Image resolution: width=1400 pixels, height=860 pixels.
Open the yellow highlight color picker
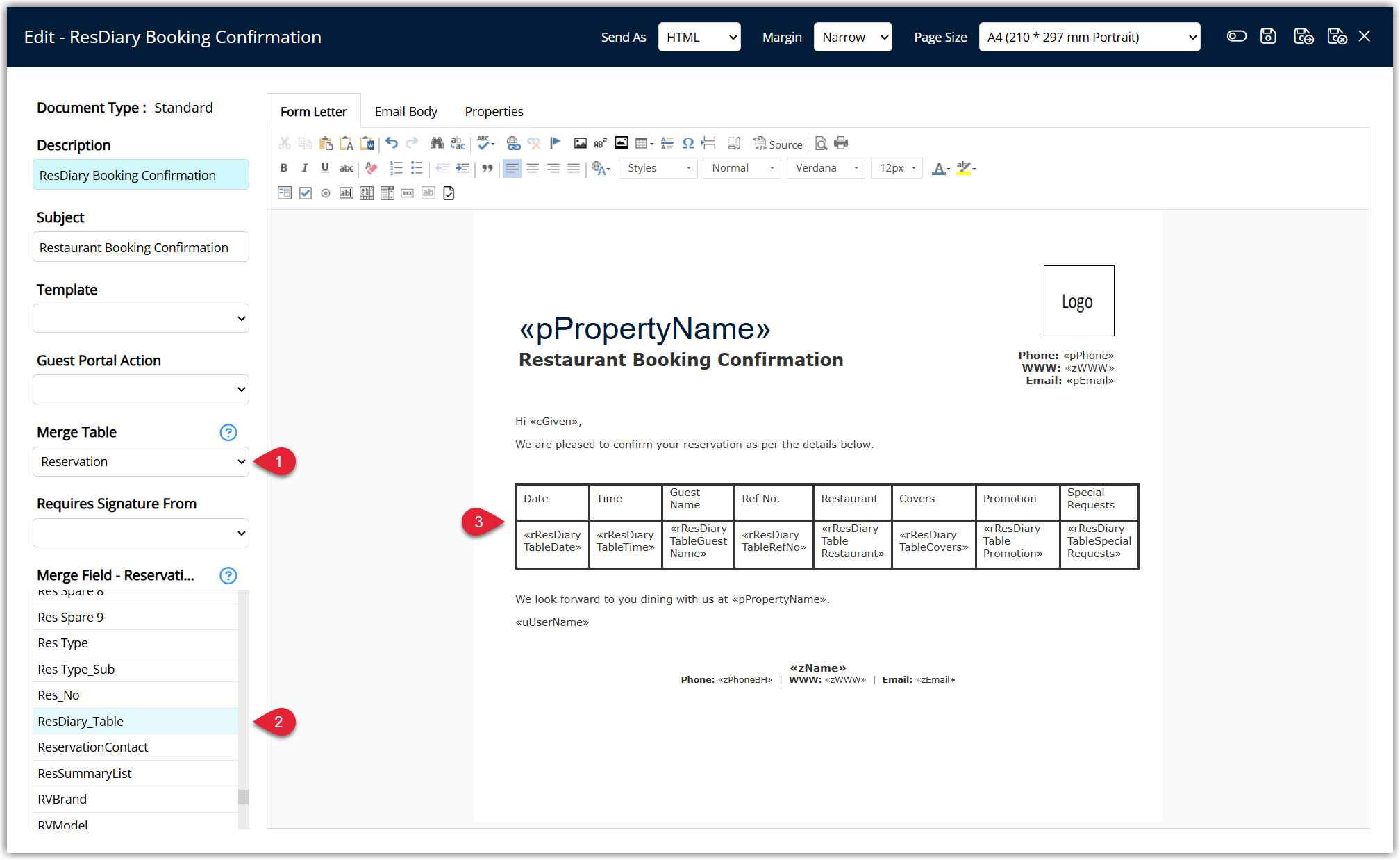click(x=966, y=168)
